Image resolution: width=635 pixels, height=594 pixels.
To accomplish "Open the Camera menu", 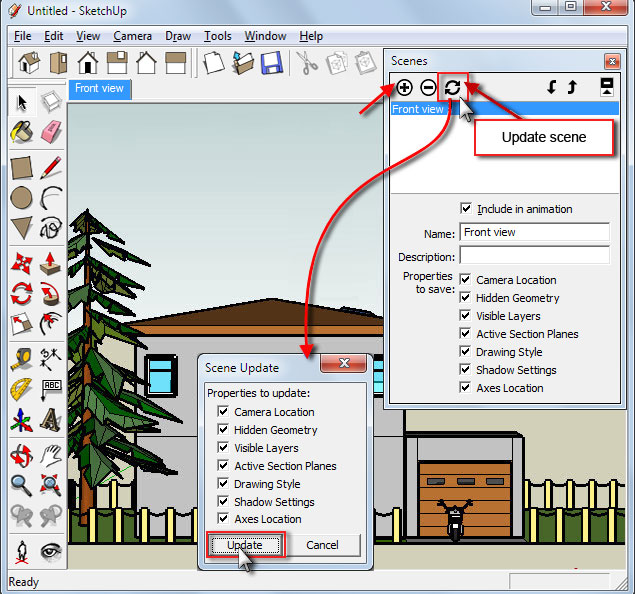I will pos(132,36).
